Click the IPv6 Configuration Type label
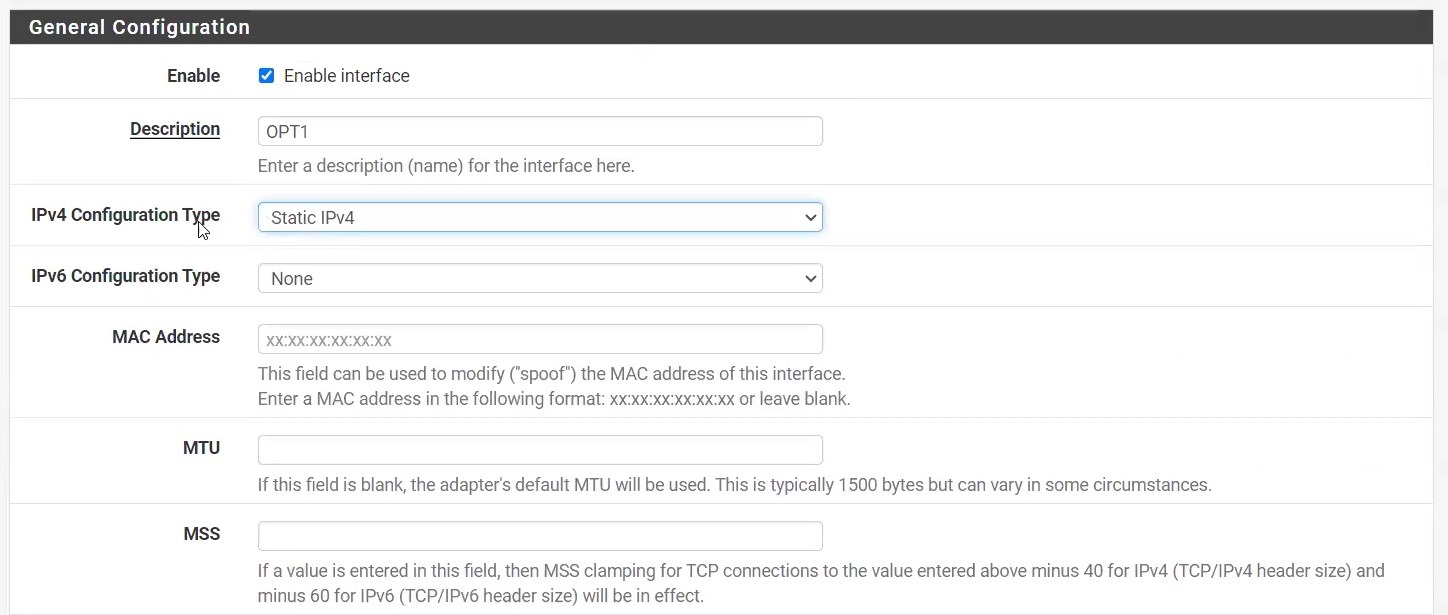 pyautogui.click(x=126, y=276)
